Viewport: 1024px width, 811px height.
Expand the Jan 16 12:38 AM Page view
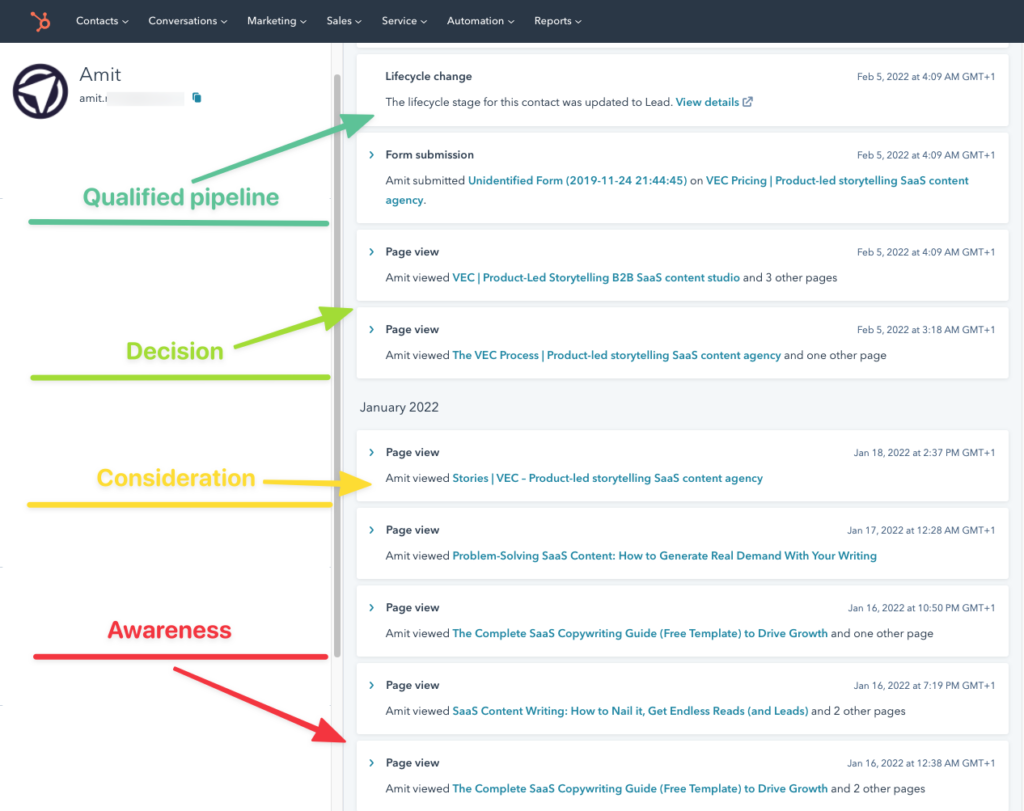[x=372, y=763]
